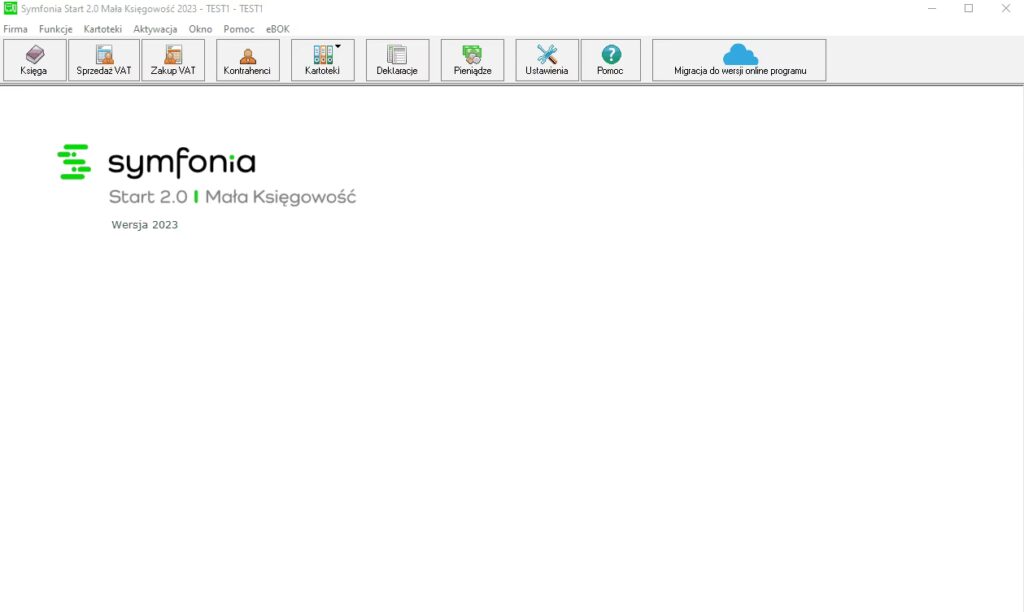Open the Okno menu
The height and width of the screenshot is (612, 1024).
pos(200,29)
